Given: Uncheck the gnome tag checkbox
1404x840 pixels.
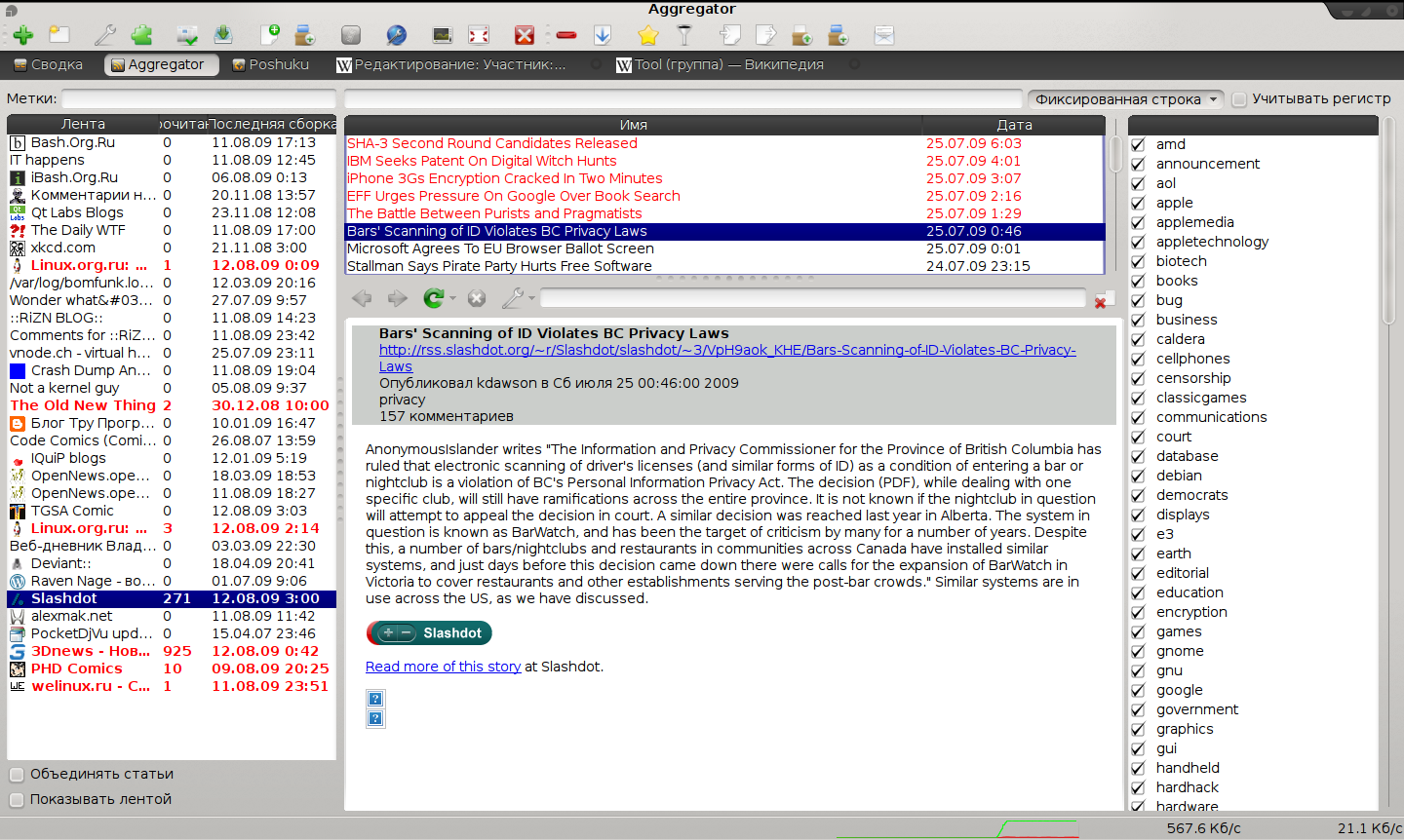Looking at the screenshot, I should 1138,651.
